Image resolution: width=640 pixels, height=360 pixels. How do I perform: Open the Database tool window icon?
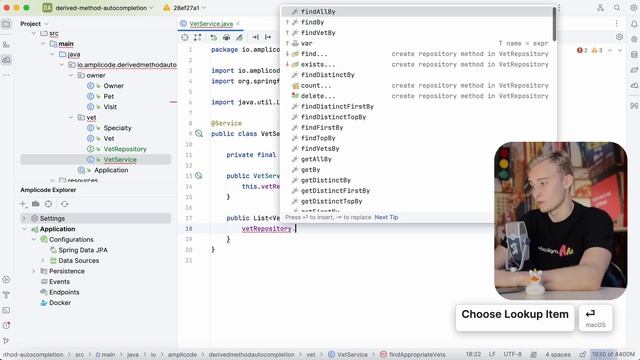(634, 55)
